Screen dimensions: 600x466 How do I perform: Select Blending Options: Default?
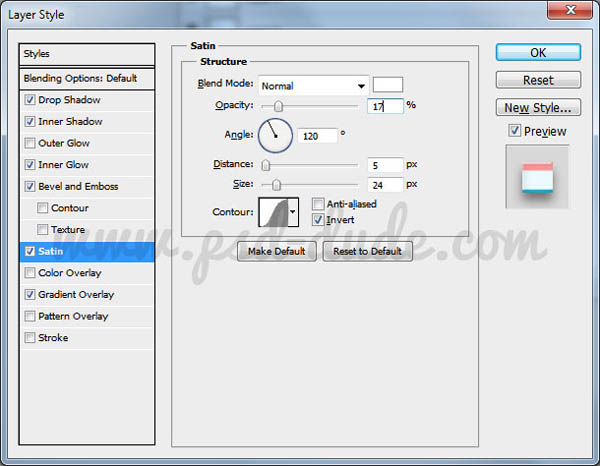pos(88,78)
